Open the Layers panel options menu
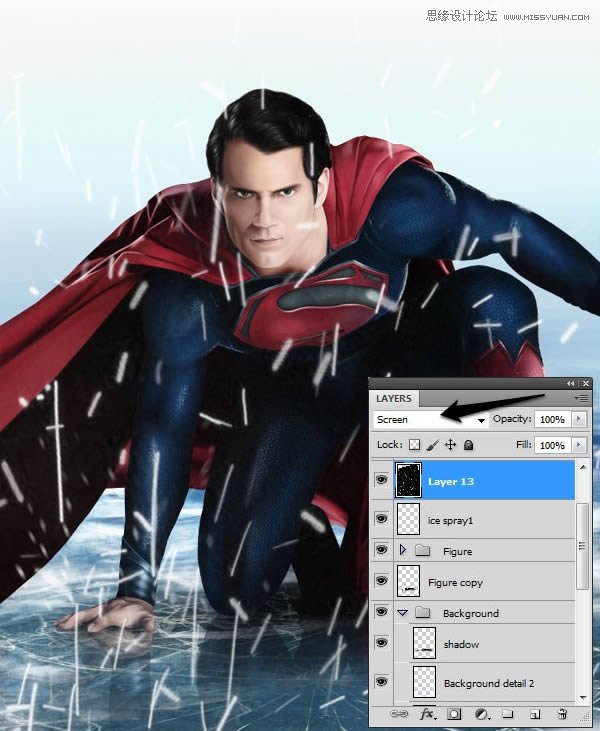Image resolution: width=600 pixels, height=731 pixels. point(582,399)
